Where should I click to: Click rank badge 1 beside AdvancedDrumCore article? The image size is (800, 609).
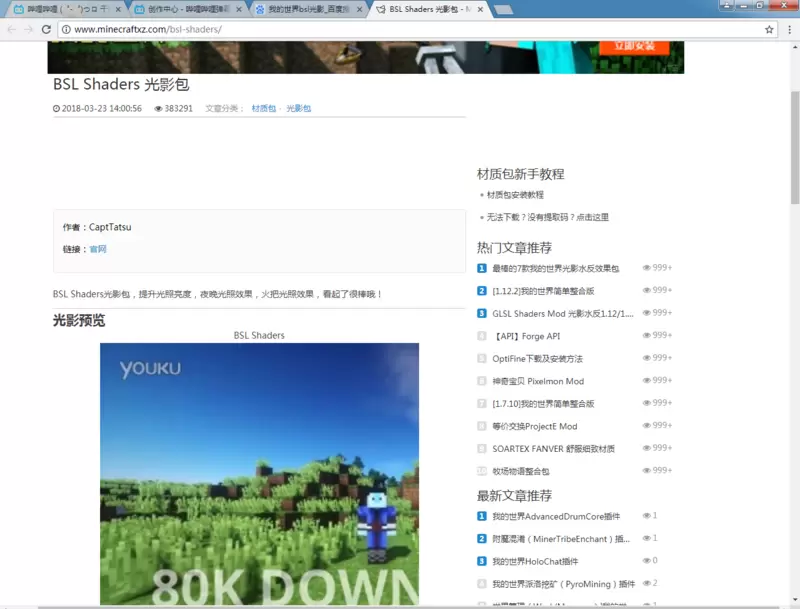point(482,516)
